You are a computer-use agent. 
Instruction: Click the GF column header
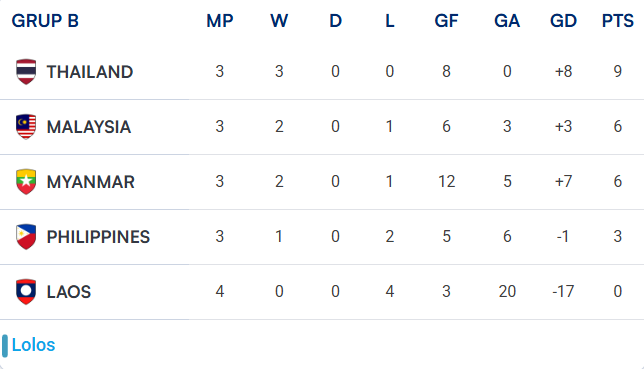click(x=446, y=21)
